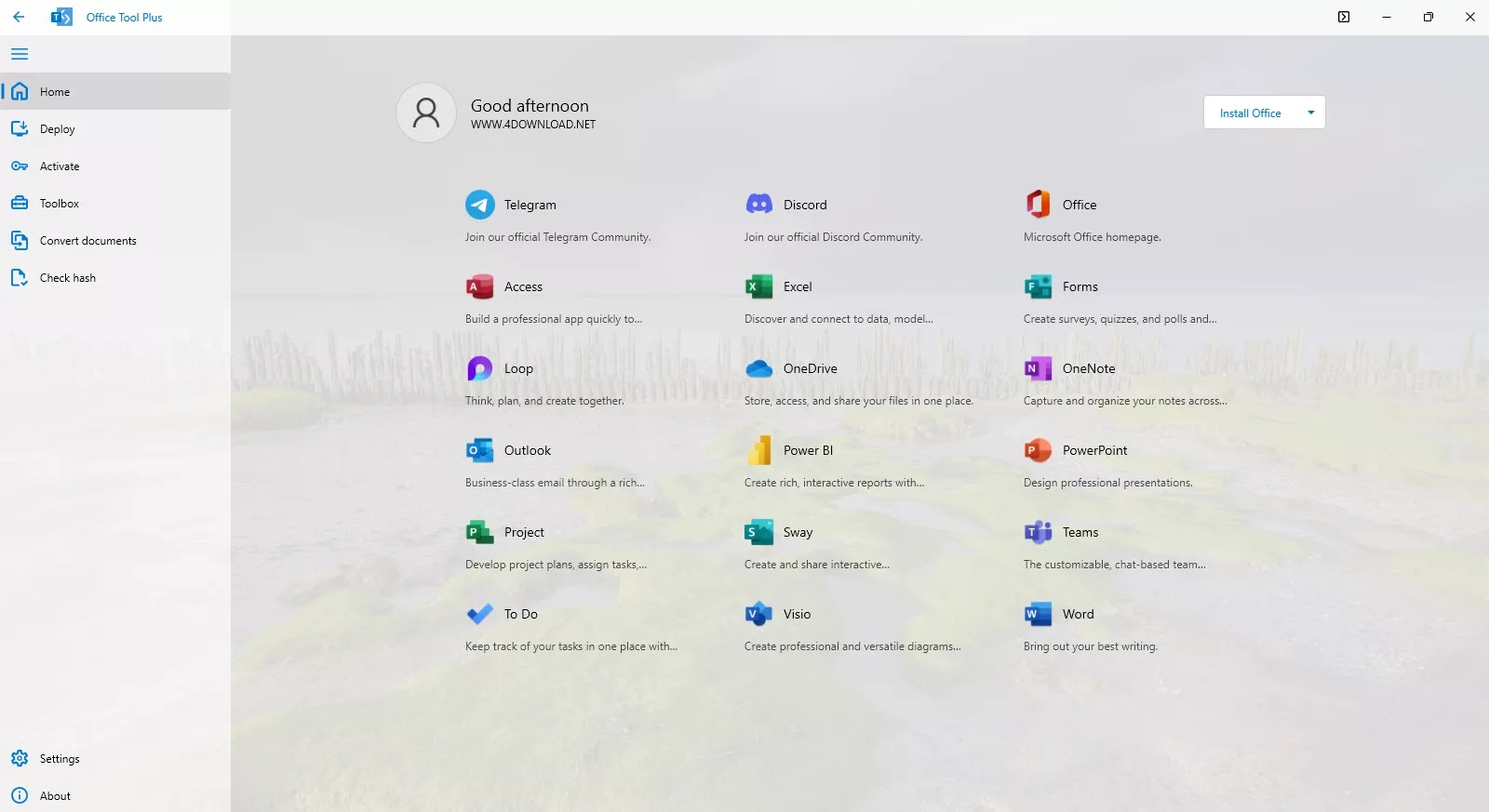Click the Loop app icon

click(x=480, y=368)
